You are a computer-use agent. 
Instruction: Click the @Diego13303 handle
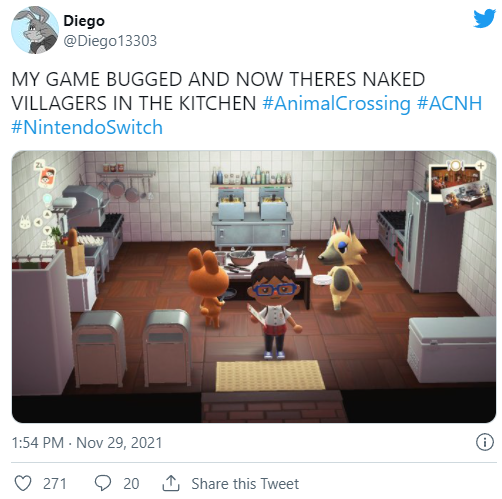(110, 41)
